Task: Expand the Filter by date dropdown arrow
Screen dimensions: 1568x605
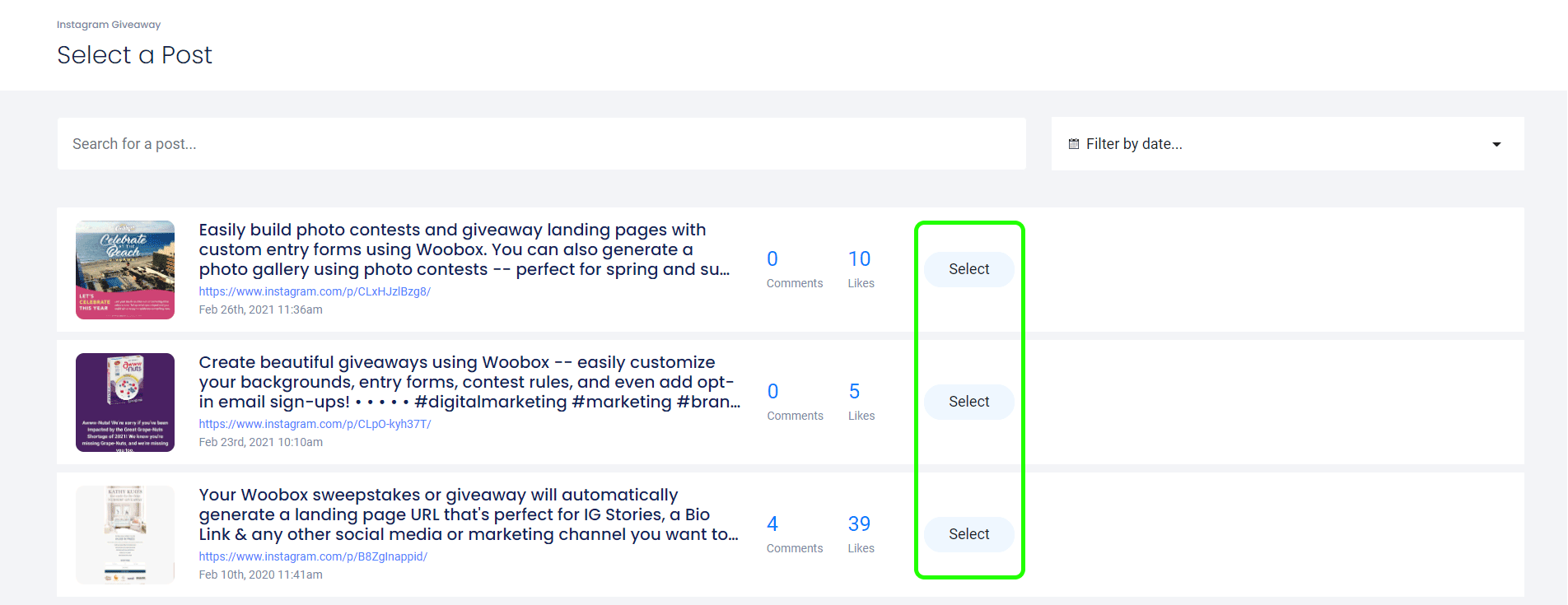Action: (1496, 145)
